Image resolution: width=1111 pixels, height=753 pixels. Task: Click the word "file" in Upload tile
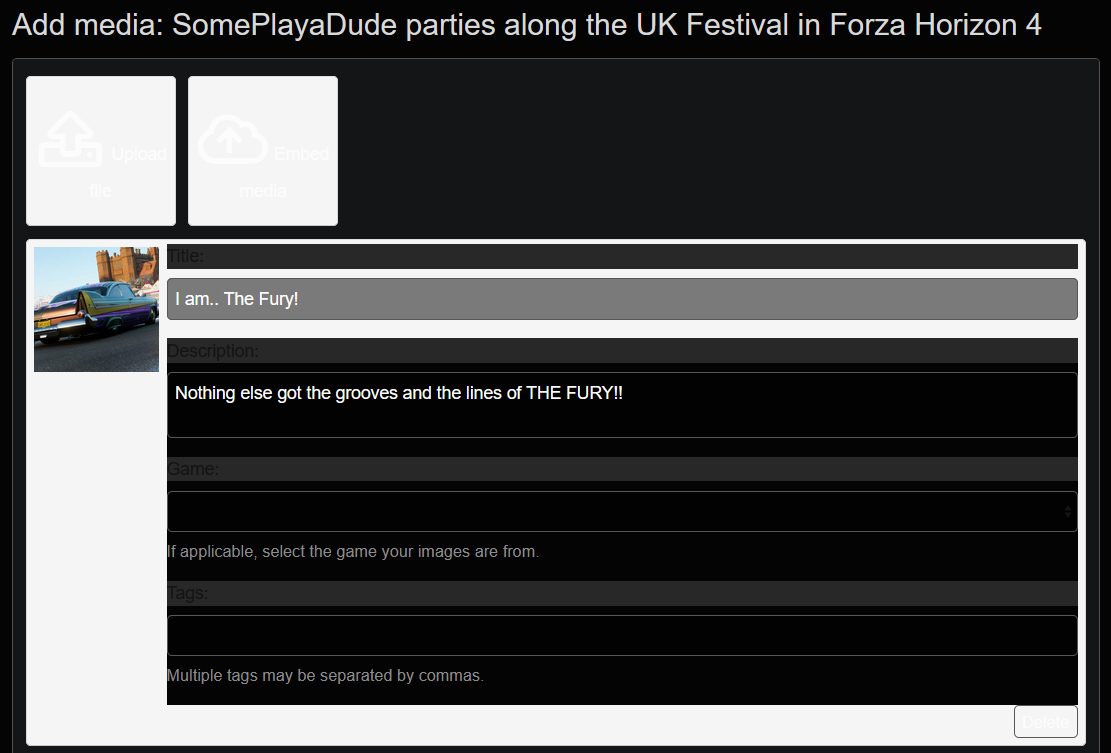[101, 191]
